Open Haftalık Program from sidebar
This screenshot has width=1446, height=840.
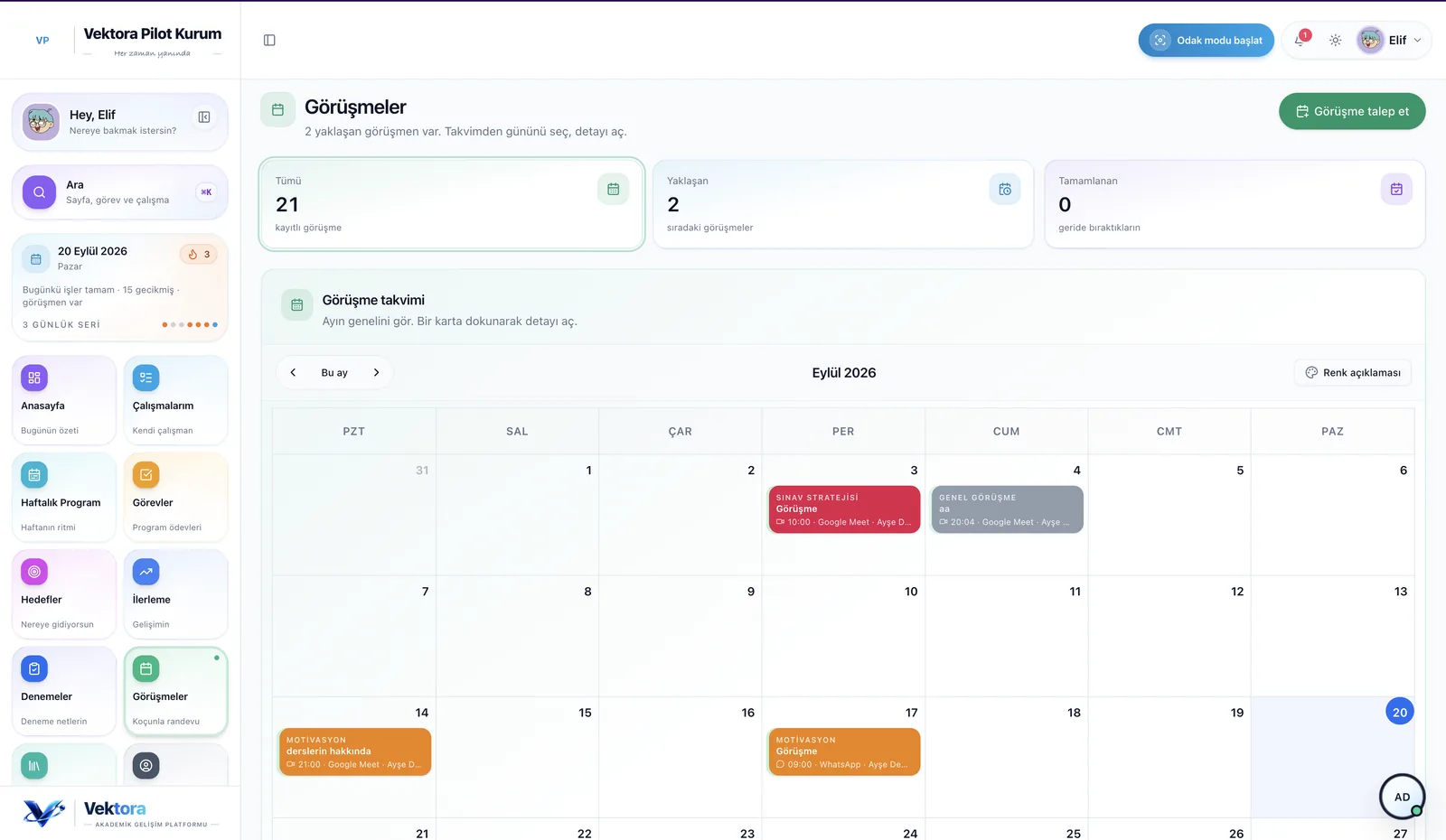pyautogui.click(x=64, y=497)
